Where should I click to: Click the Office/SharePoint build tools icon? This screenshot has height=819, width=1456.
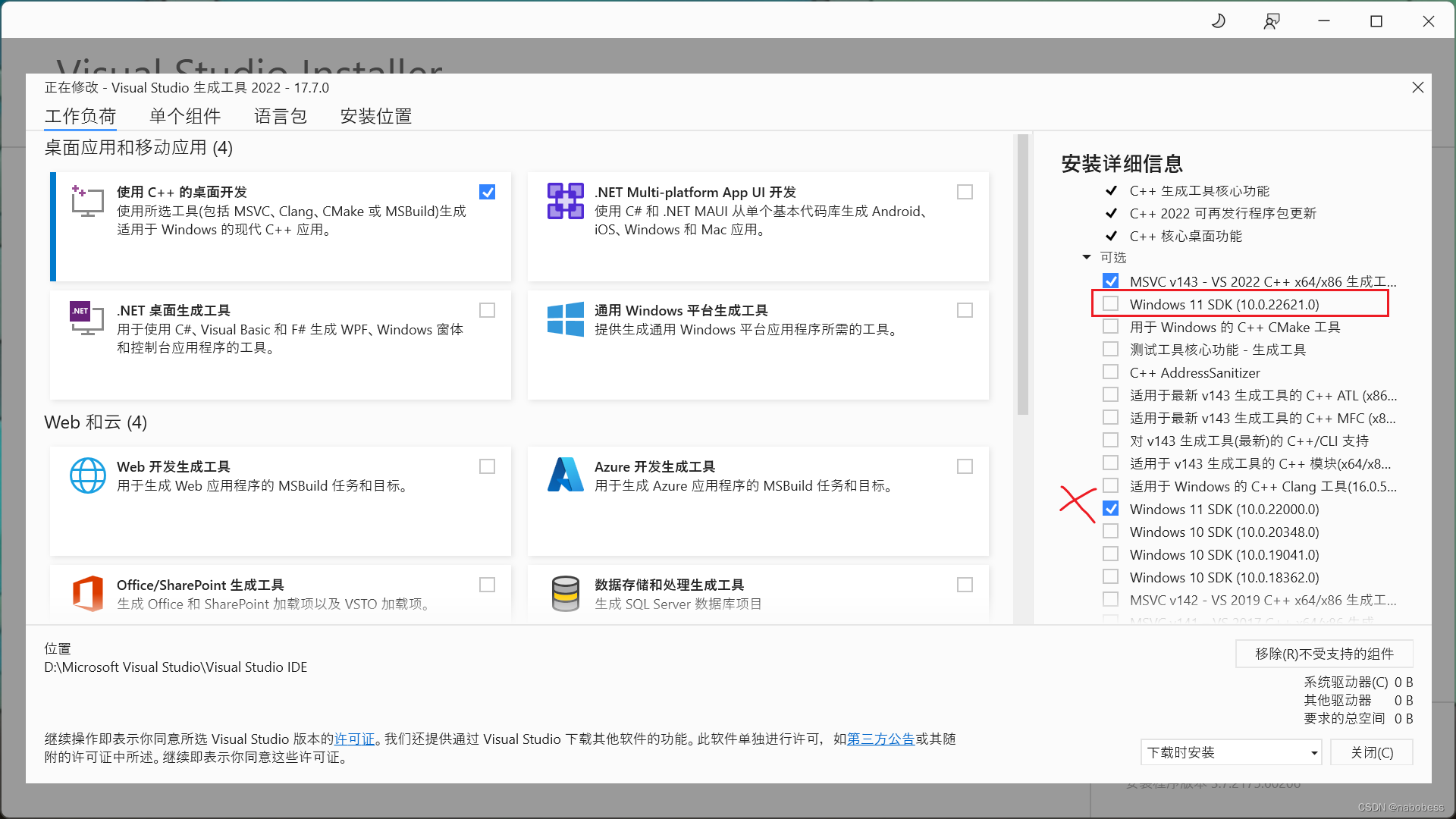87,593
